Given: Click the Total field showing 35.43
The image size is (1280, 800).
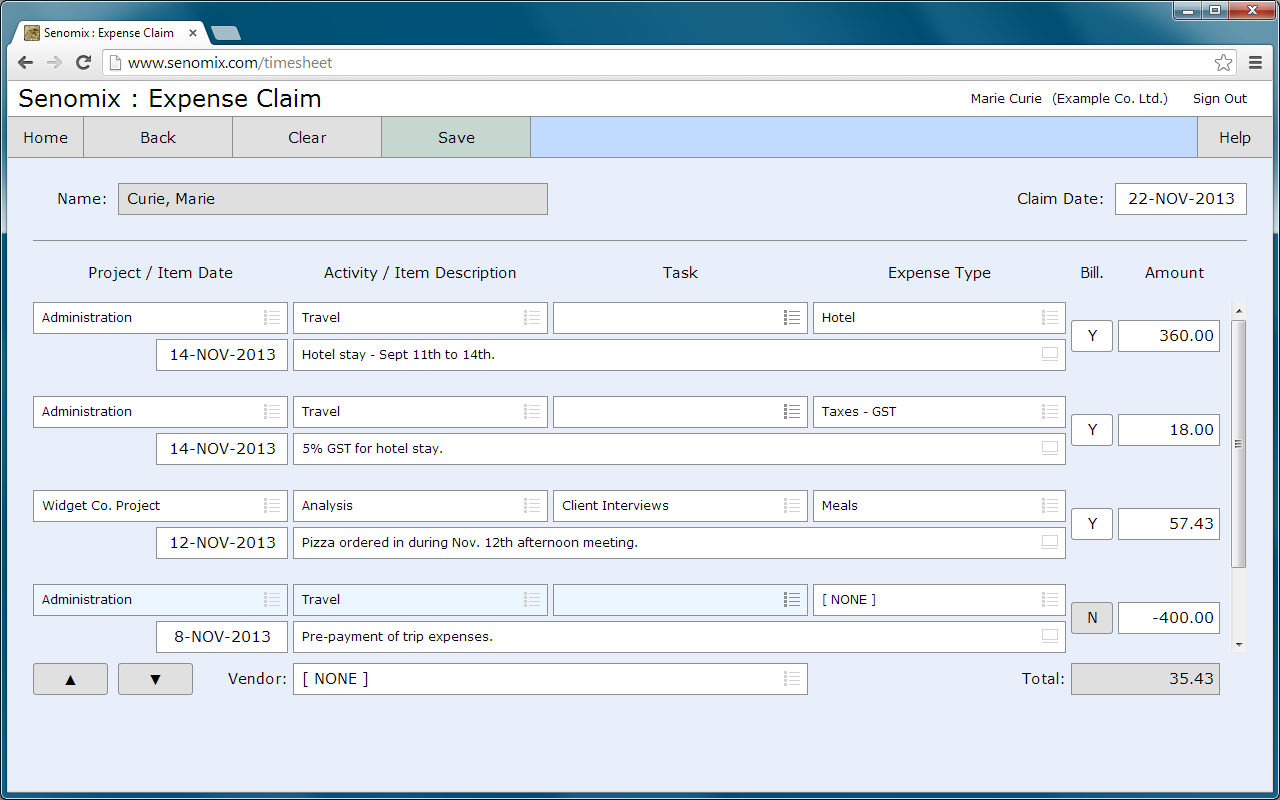Looking at the screenshot, I should (x=1146, y=679).
